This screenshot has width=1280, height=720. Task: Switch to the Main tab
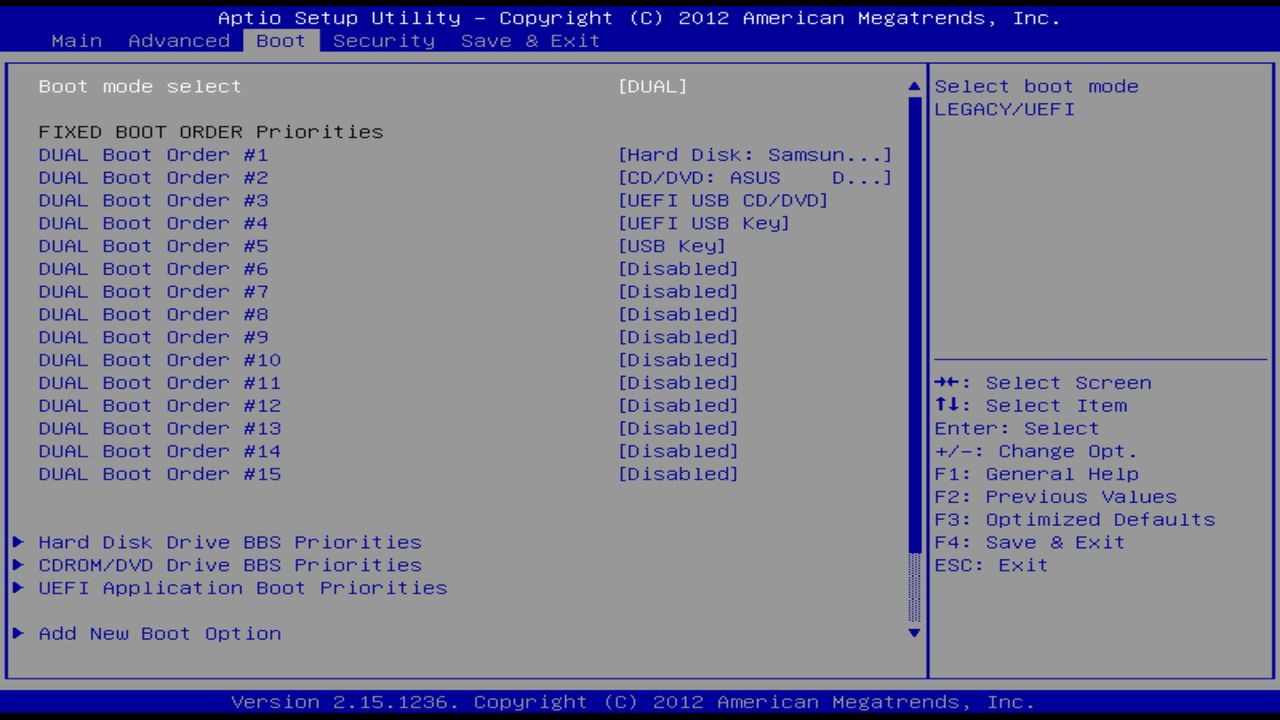pos(77,40)
